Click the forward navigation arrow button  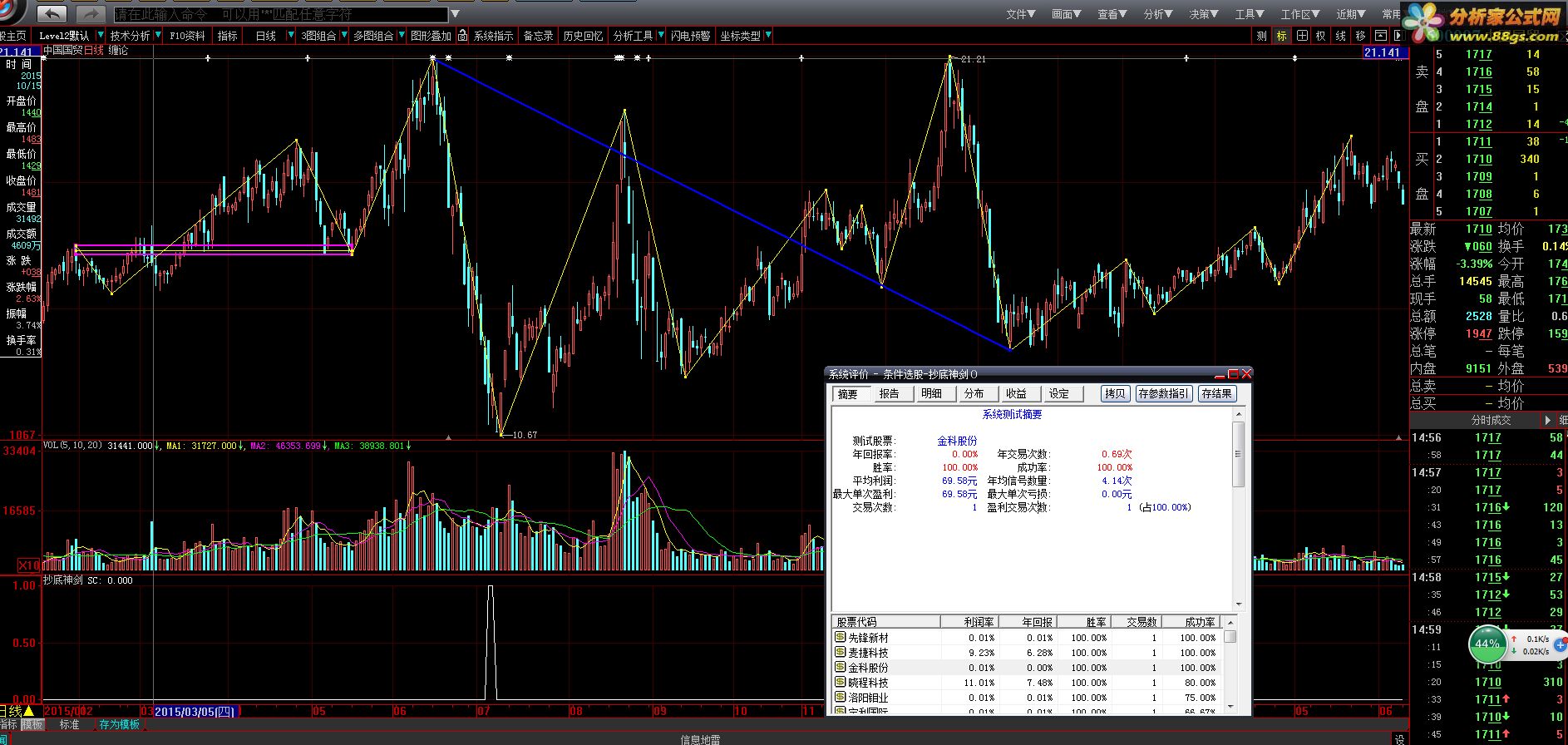[90, 14]
